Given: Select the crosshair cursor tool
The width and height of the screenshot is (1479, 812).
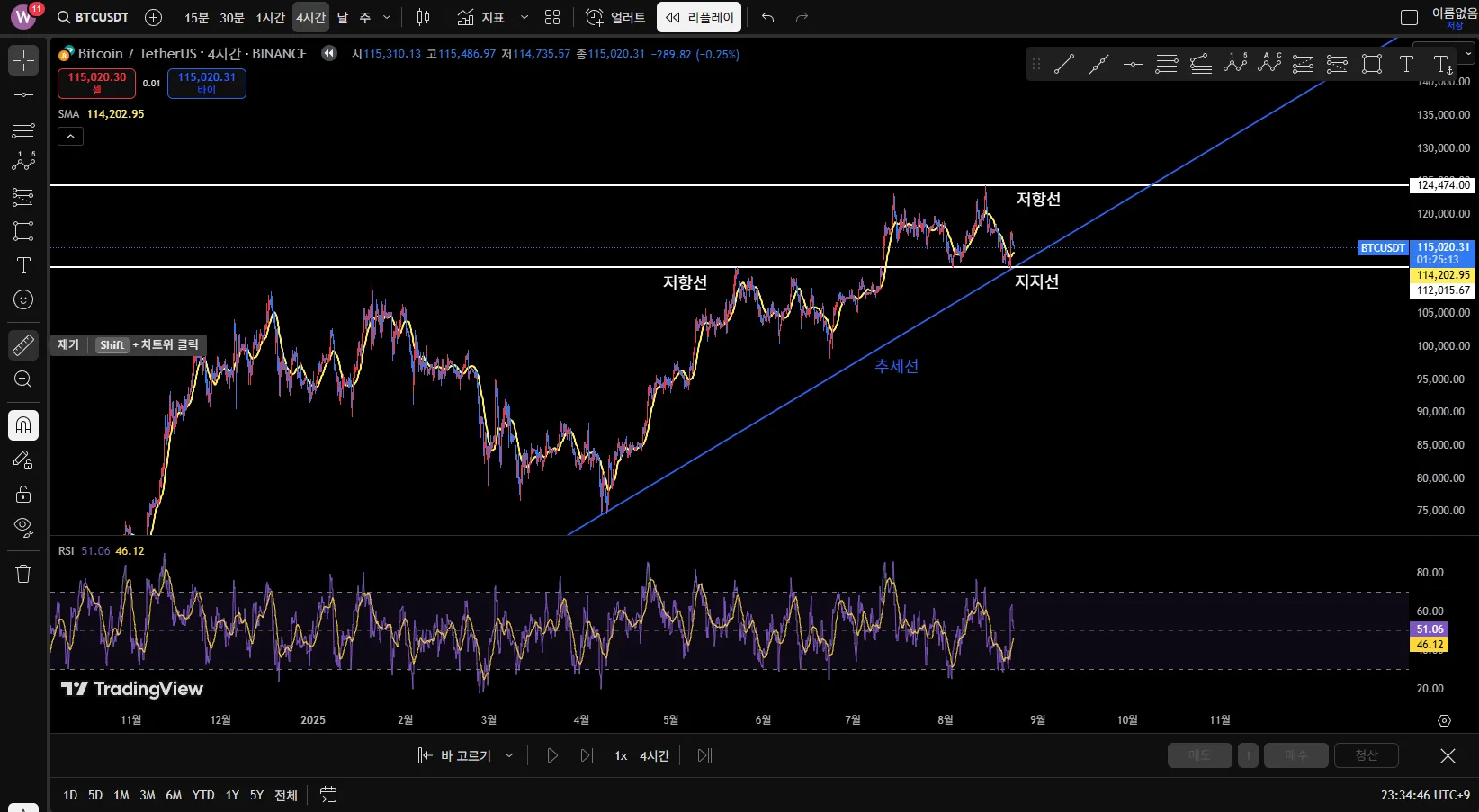Looking at the screenshot, I should coord(23,60).
